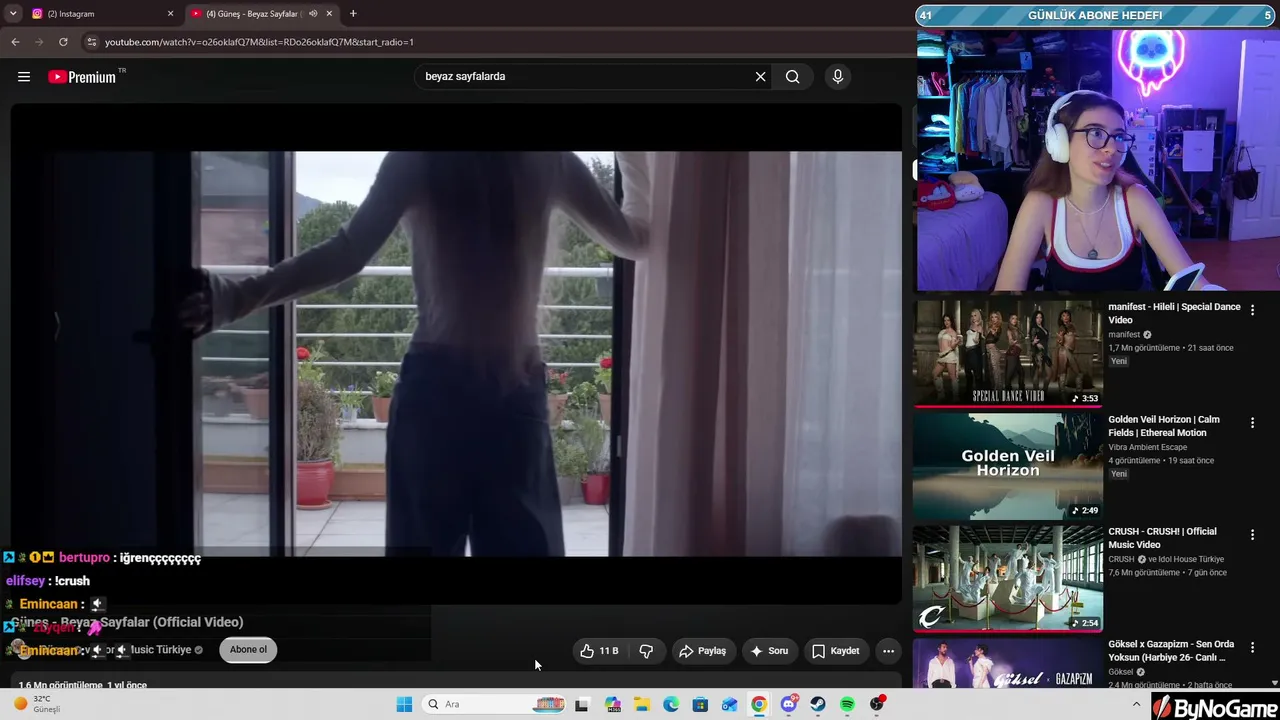Open the Golden Veil Horizon video thumbnail
Image resolution: width=1280 pixels, height=720 pixels.
pyautogui.click(x=1008, y=466)
